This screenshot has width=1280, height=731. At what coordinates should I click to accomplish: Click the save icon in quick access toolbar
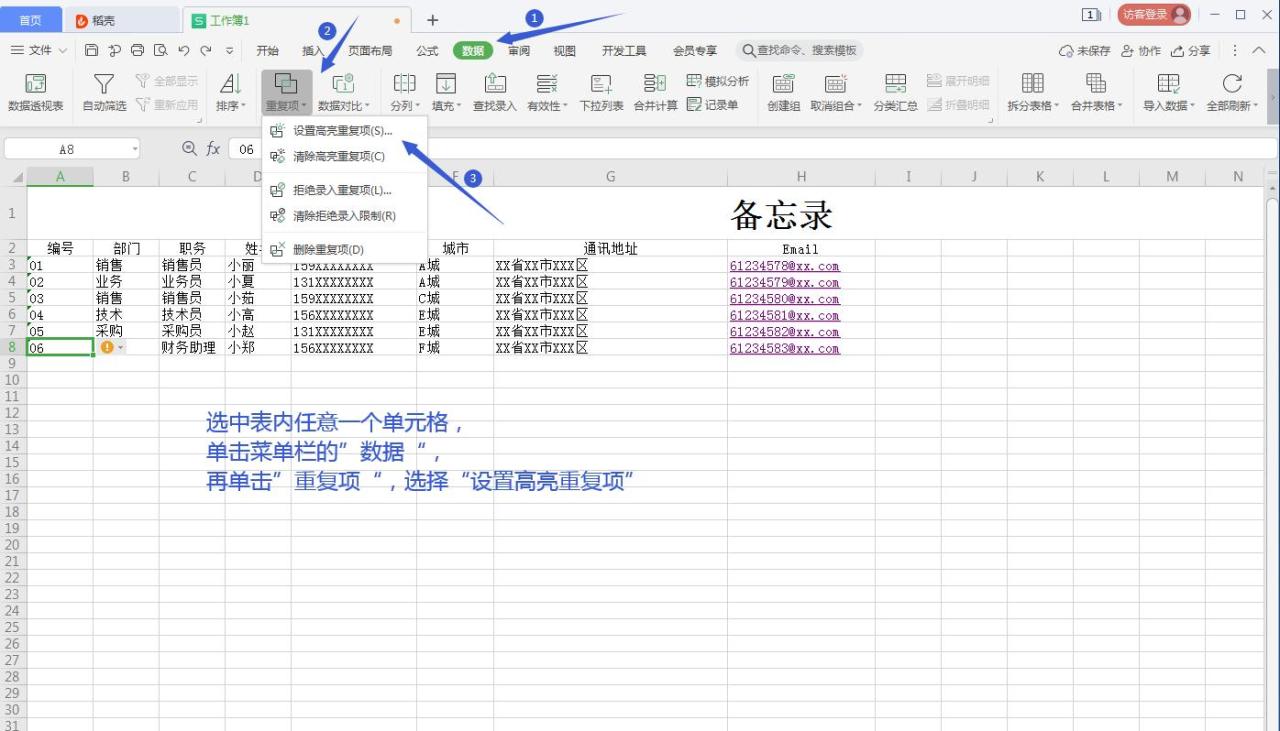(92, 51)
